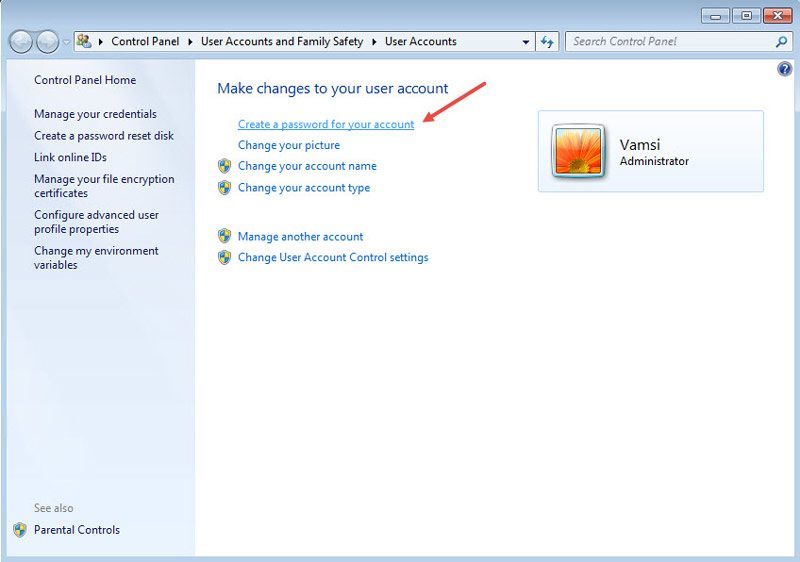
Task: Click Change your account name link
Action: point(307,166)
